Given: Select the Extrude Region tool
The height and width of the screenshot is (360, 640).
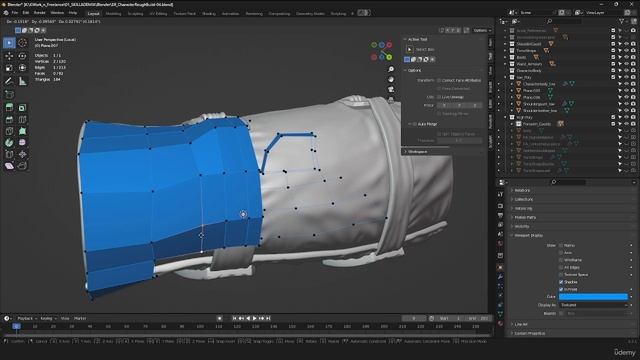Looking at the screenshot, I should pos(9,107).
